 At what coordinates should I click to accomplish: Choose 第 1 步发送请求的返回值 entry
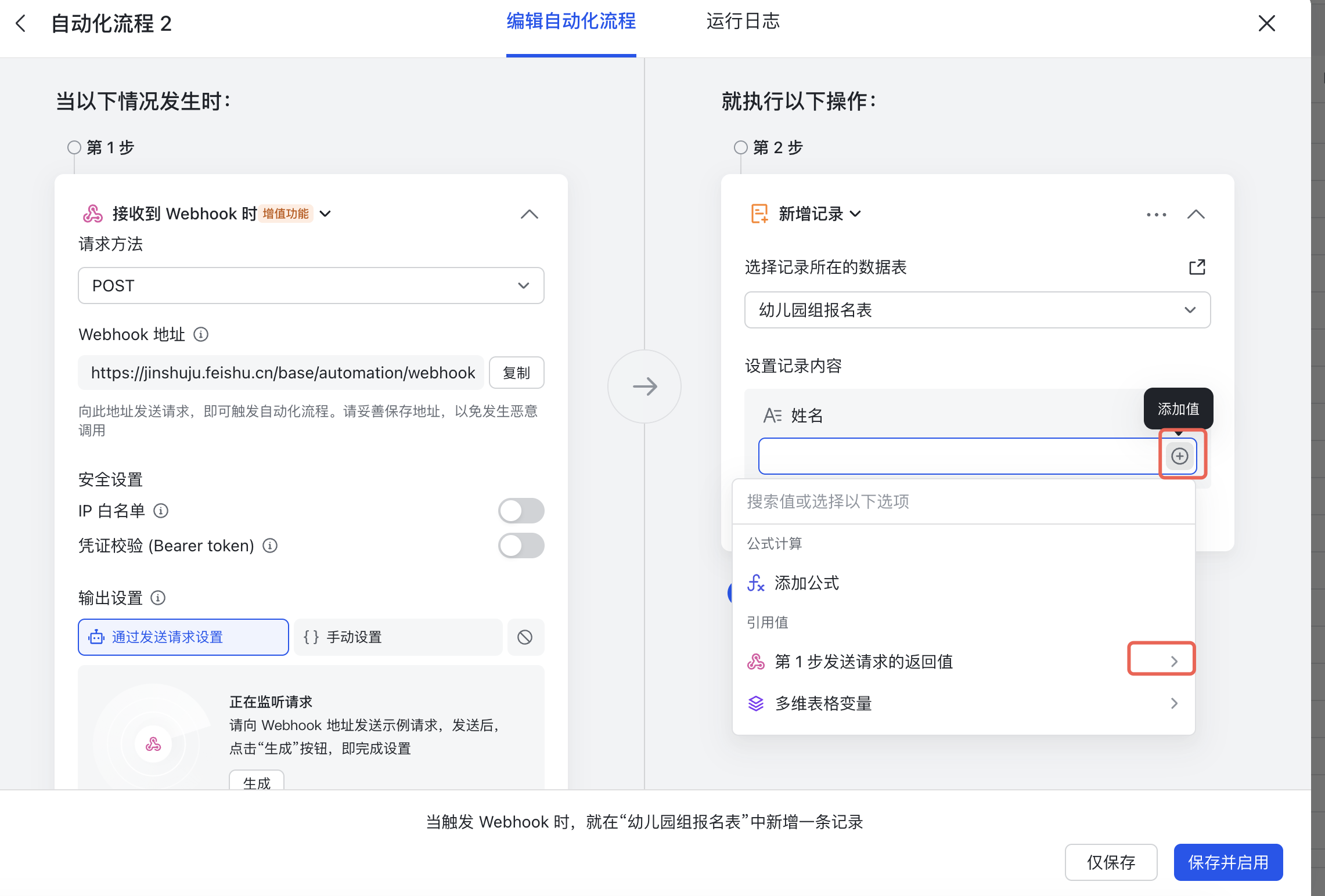(964, 662)
